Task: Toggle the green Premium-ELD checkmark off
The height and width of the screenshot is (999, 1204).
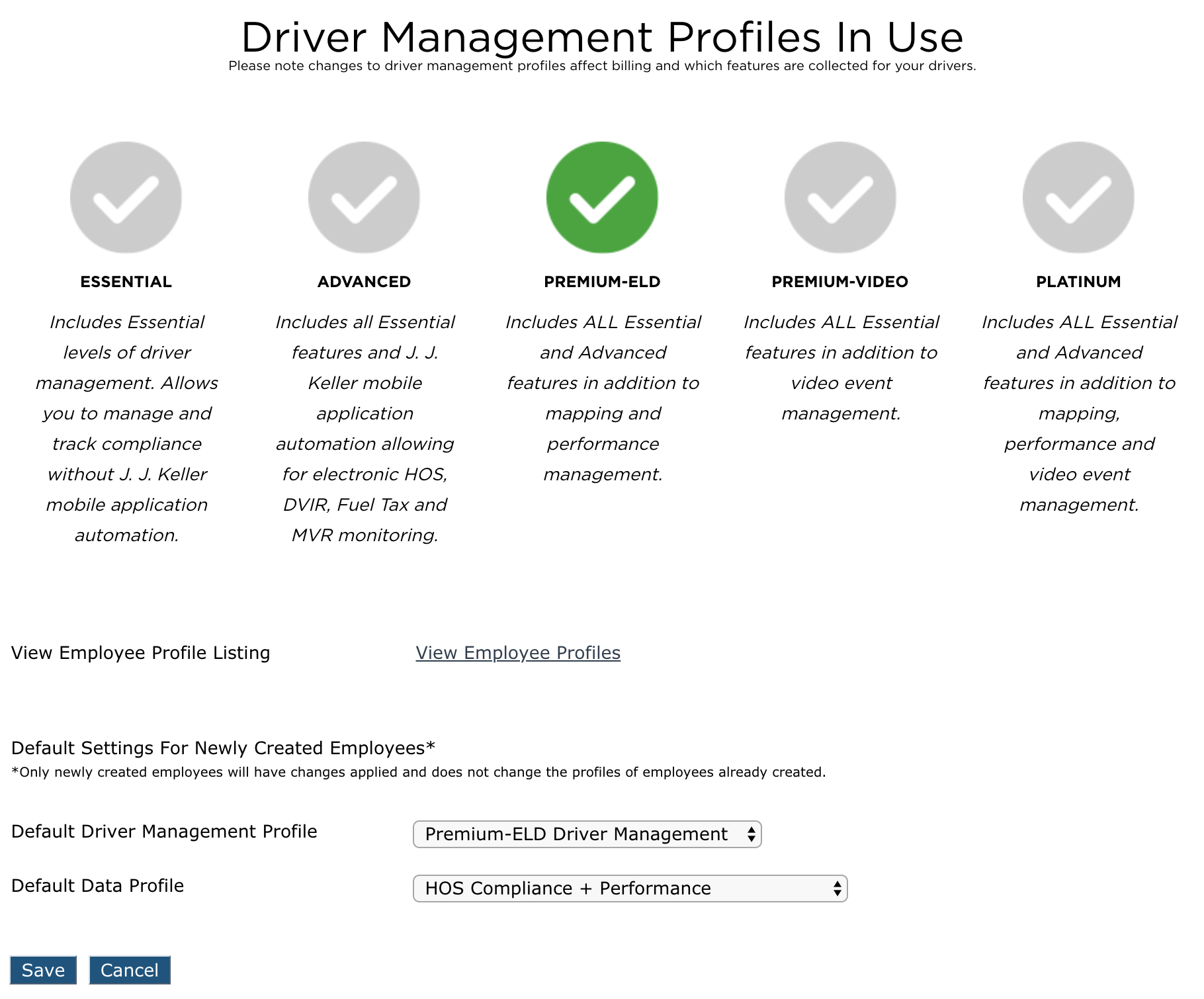Action: pos(602,197)
